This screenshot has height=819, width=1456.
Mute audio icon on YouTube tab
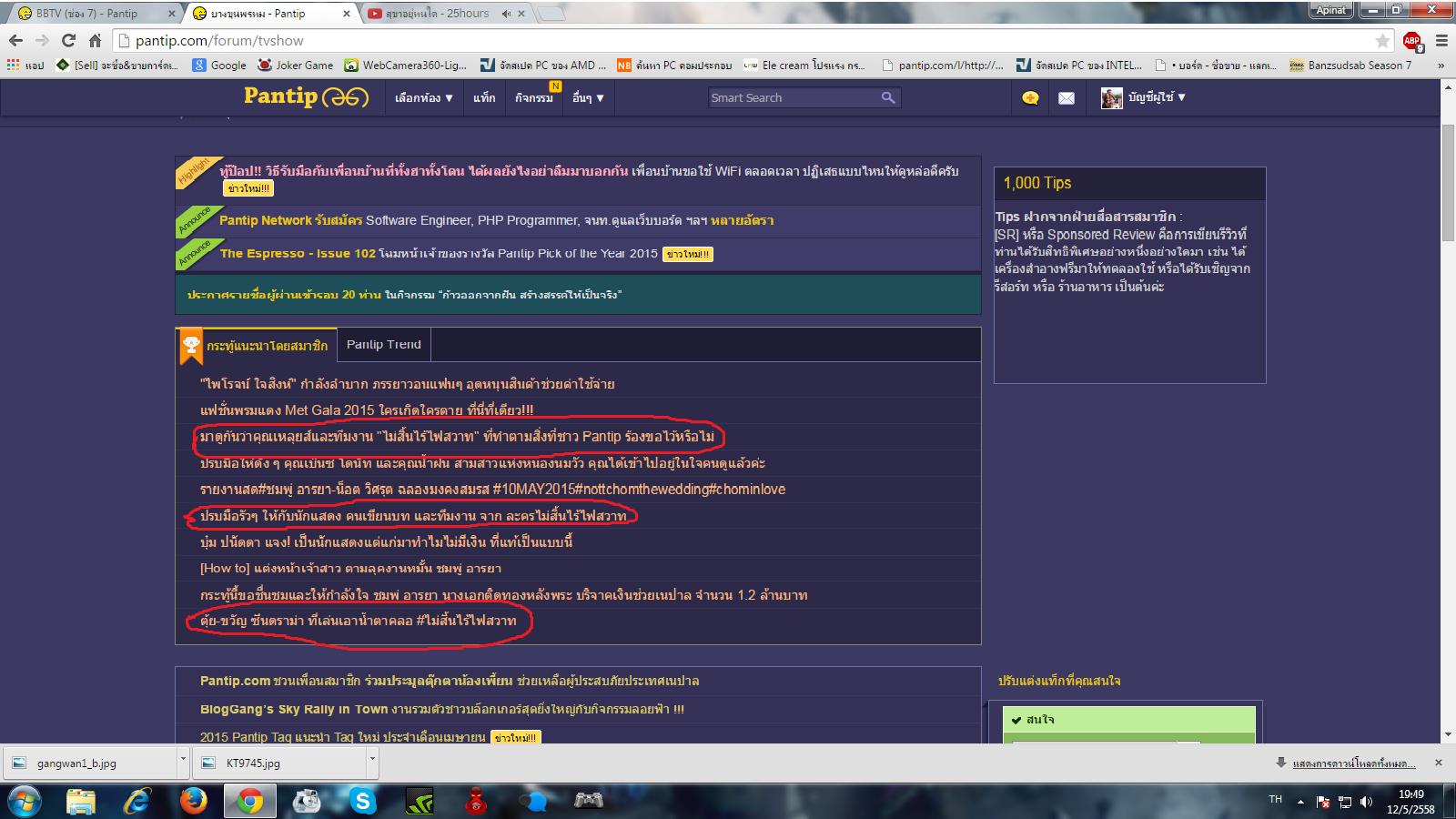click(x=507, y=14)
